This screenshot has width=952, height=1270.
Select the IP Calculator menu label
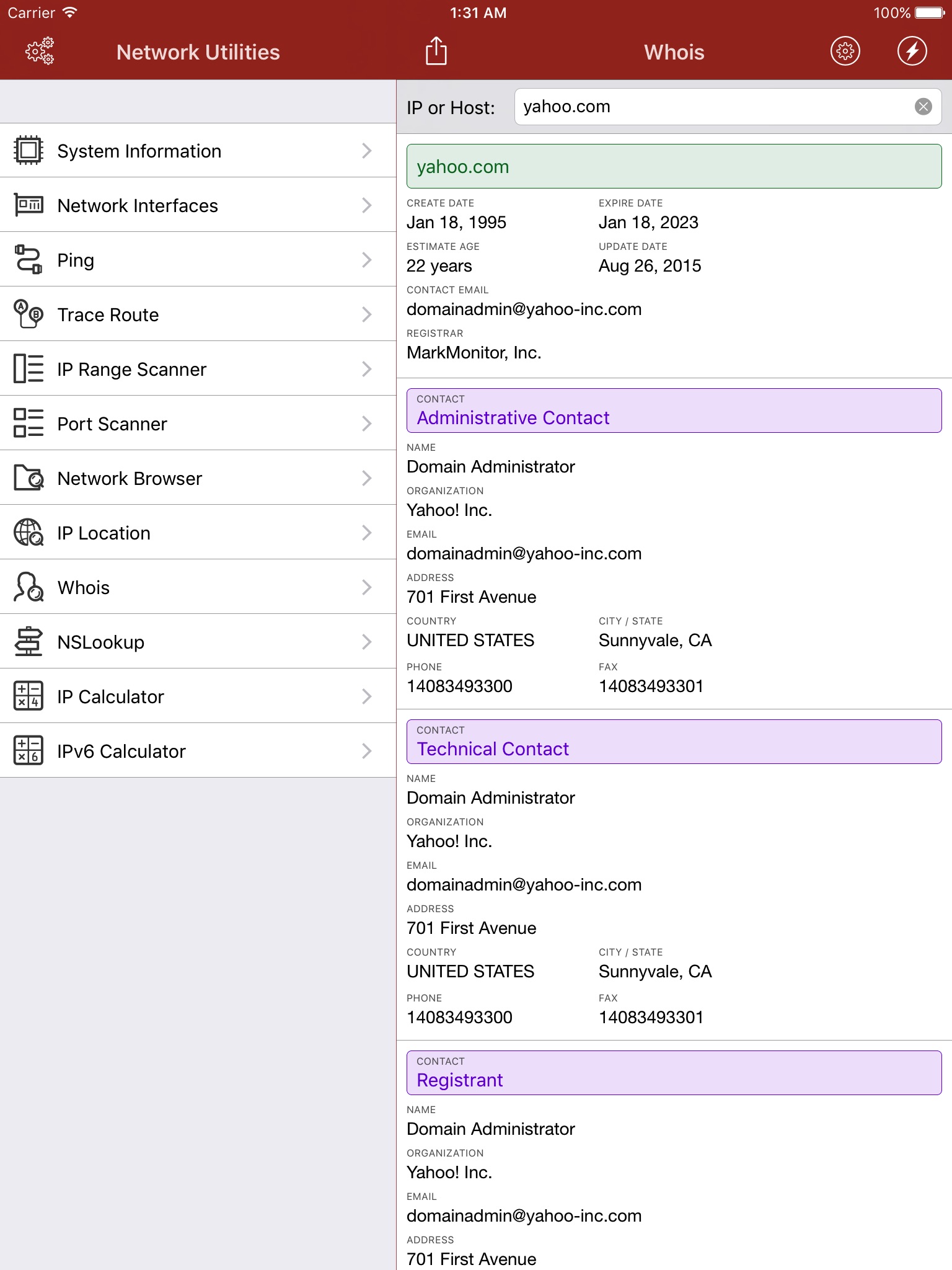111,697
